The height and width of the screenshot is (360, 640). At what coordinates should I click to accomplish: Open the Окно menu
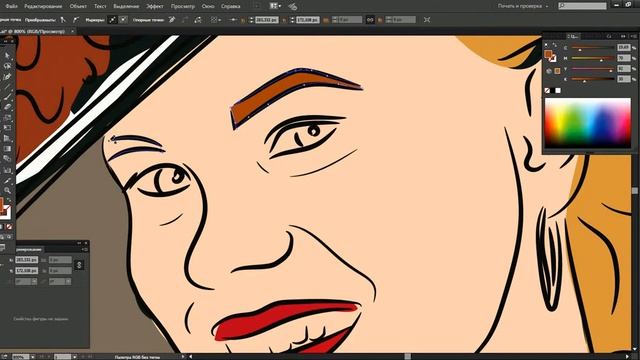pos(208,6)
